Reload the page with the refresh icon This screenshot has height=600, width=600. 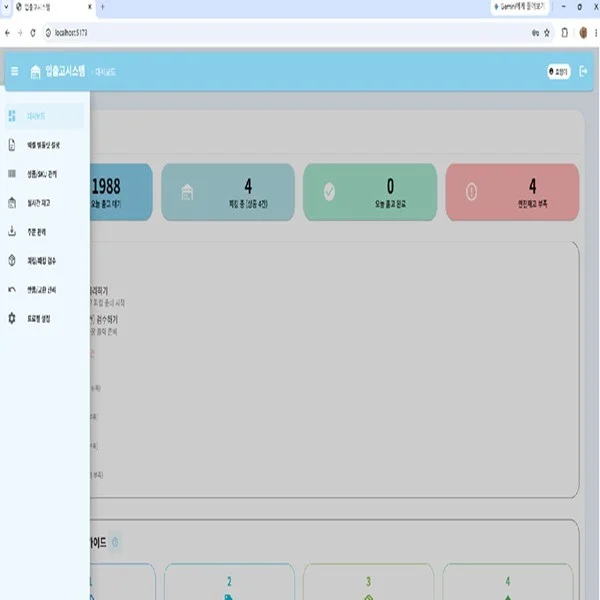coord(33,33)
